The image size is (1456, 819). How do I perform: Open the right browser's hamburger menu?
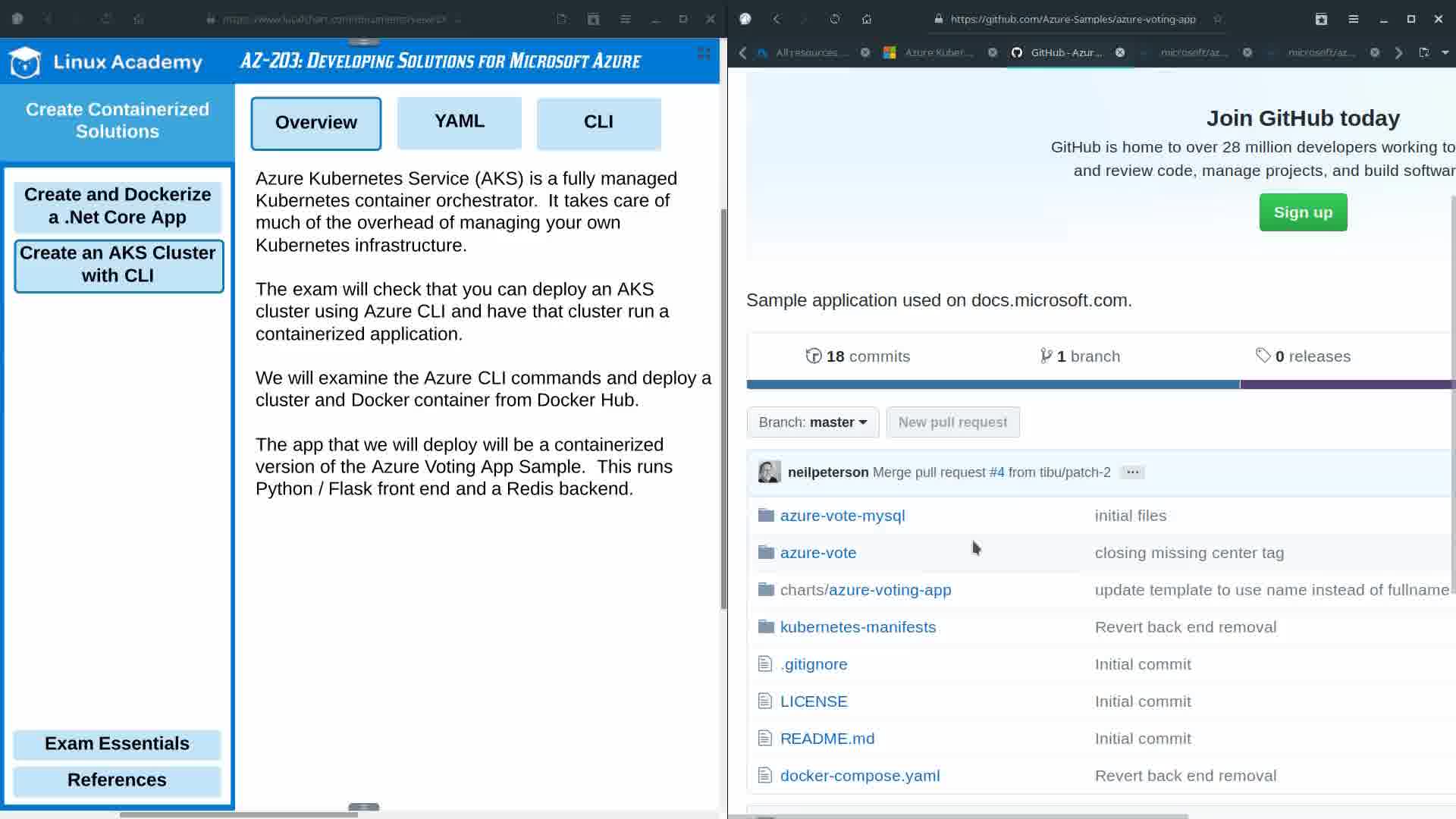tap(1354, 19)
